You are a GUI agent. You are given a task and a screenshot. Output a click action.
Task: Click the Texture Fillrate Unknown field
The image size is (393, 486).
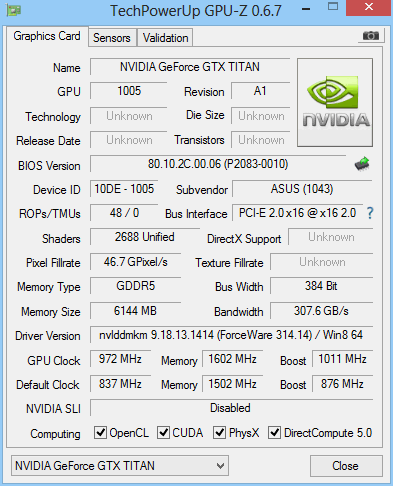[x=321, y=262]
